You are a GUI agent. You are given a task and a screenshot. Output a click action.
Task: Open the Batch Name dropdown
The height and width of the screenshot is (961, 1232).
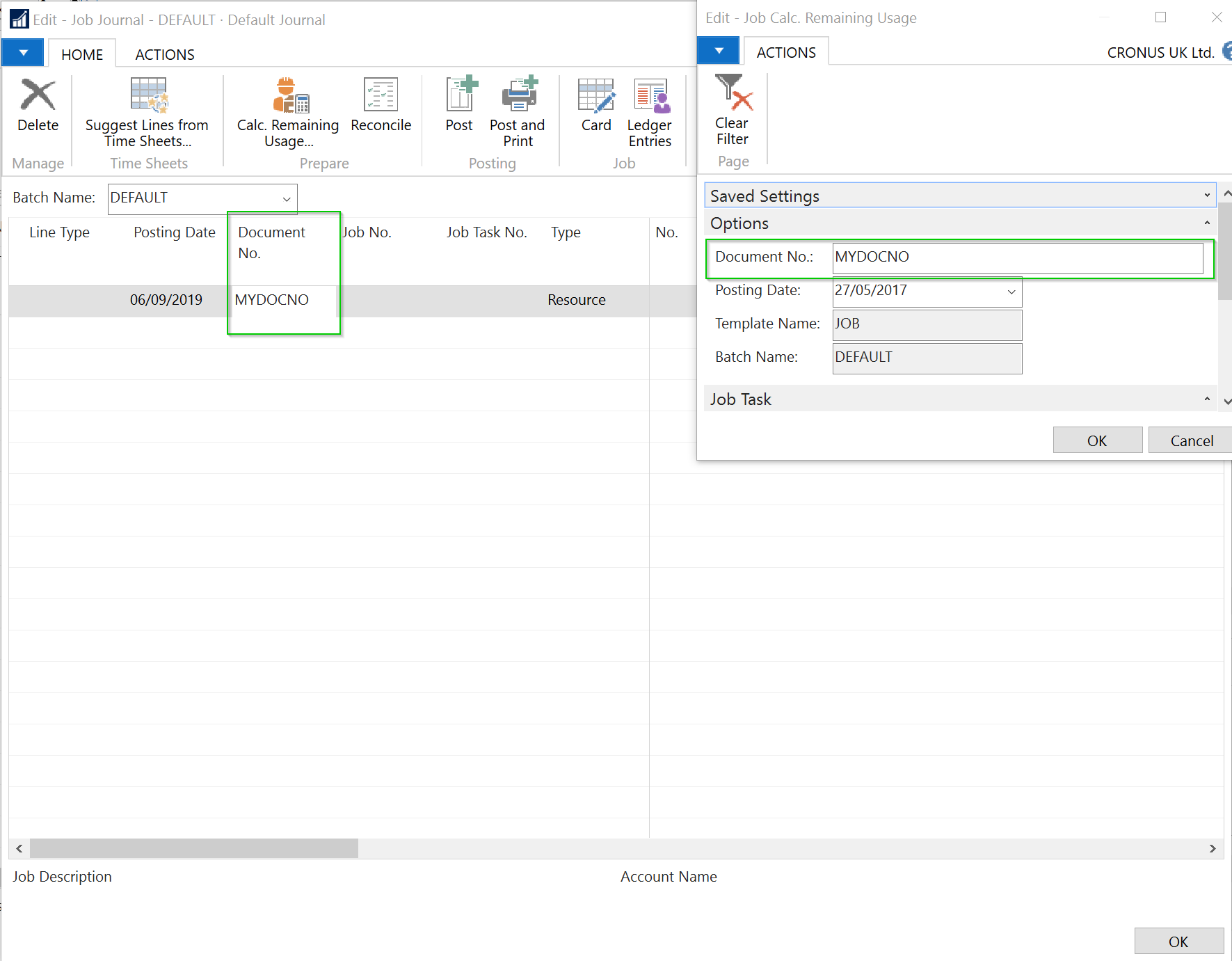point(286,199)
